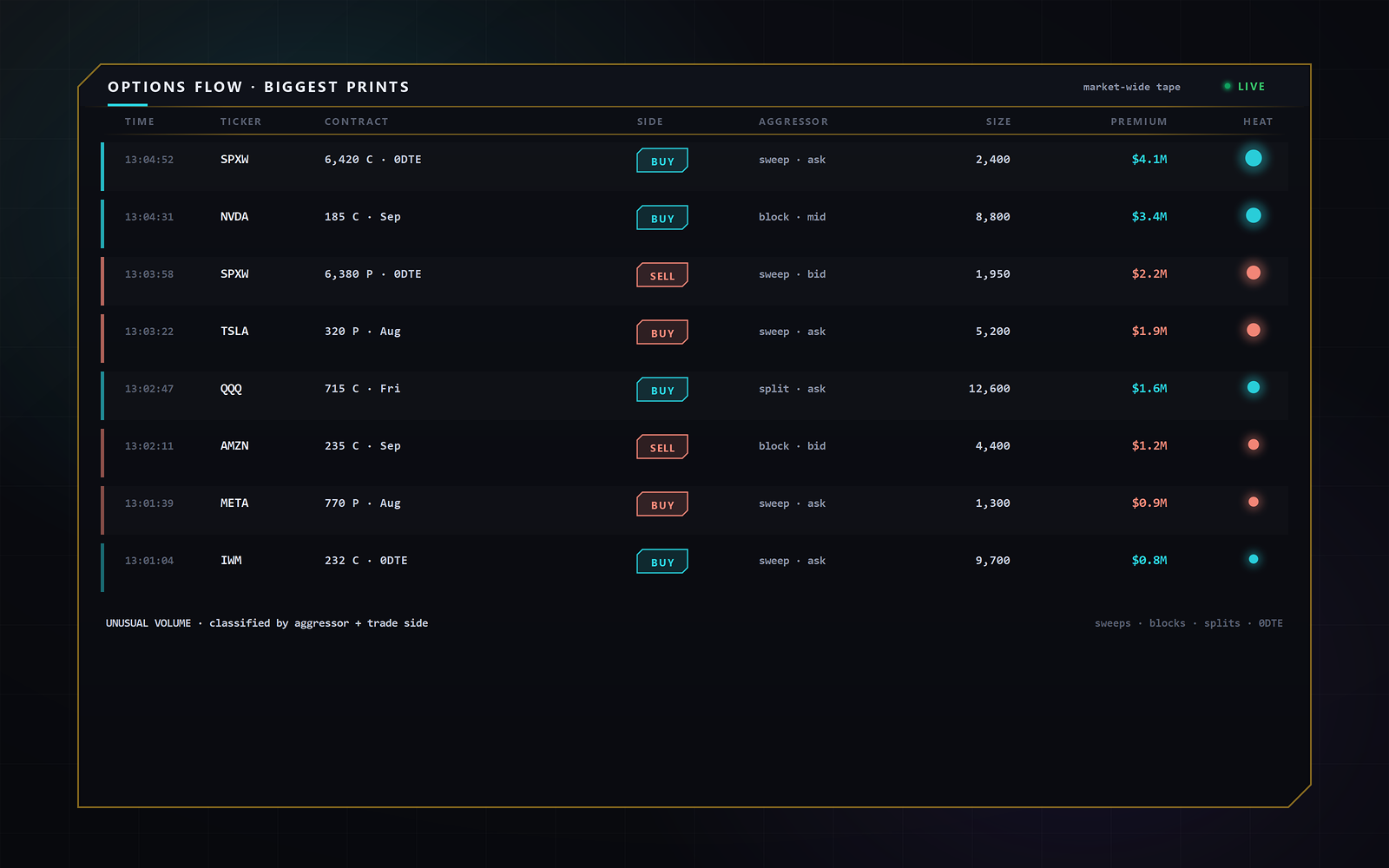Select the META ticker cell
1389x868 pixels.
[234, 503]
